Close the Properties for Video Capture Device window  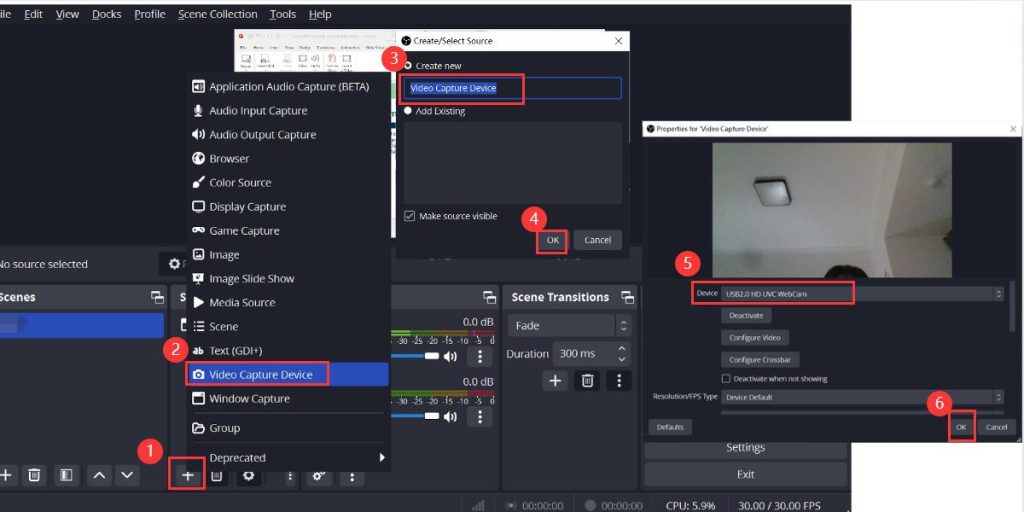coord(1013,129)
